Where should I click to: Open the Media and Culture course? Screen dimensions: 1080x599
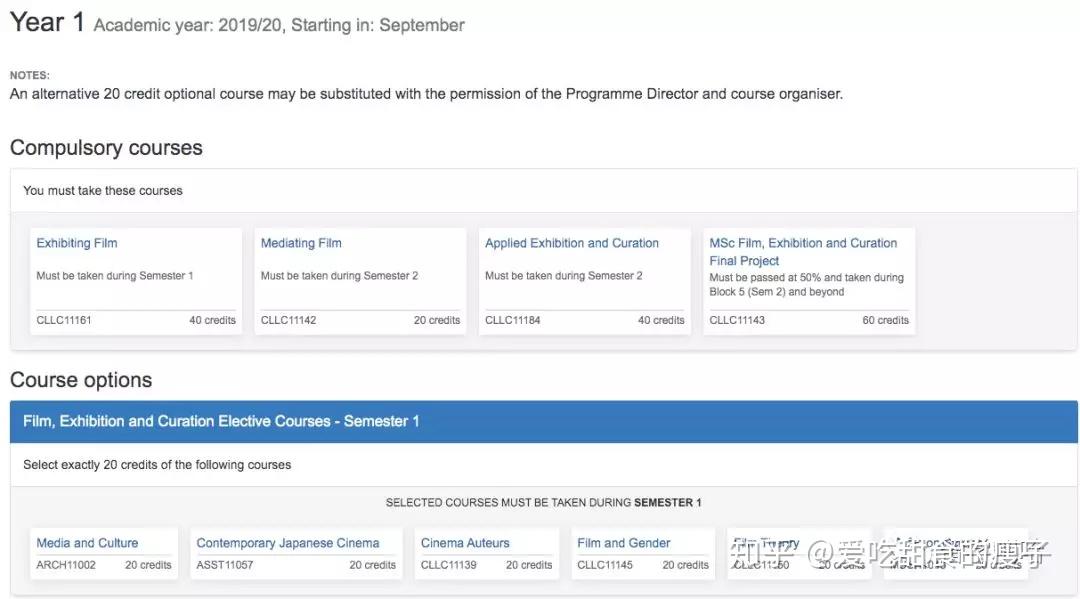87,543
